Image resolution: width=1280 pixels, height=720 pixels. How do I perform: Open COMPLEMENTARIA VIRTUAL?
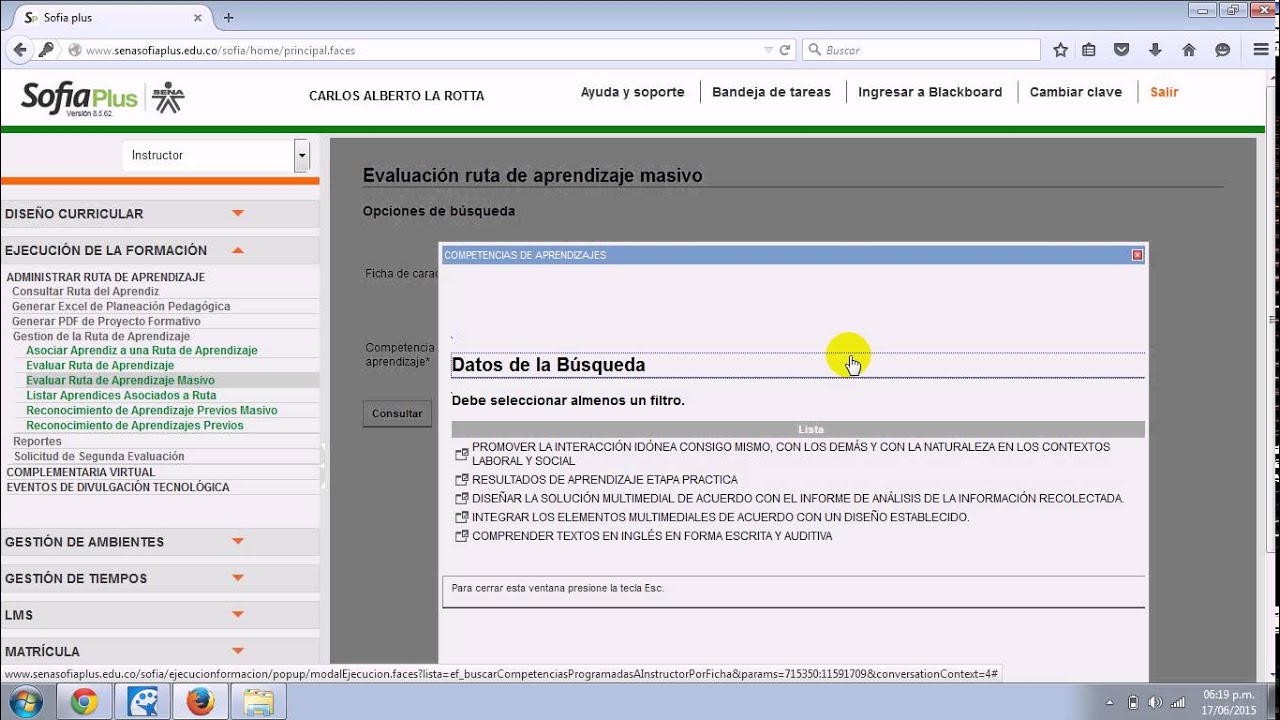coord(81,472)
